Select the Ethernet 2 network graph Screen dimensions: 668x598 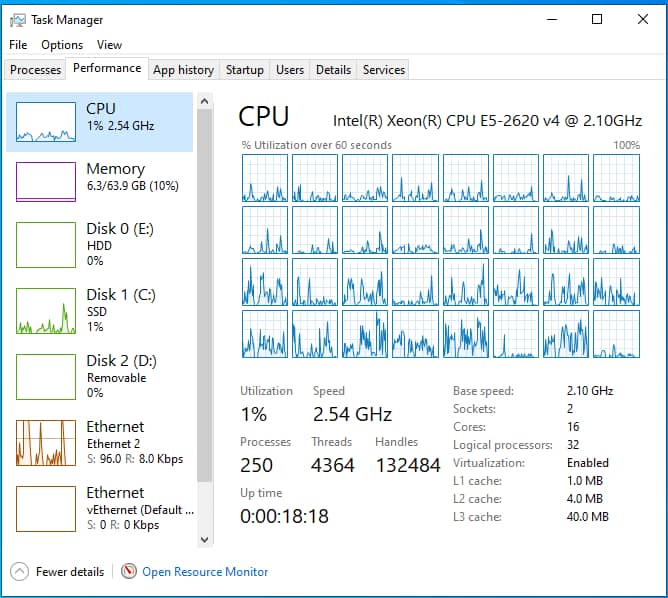46,443
